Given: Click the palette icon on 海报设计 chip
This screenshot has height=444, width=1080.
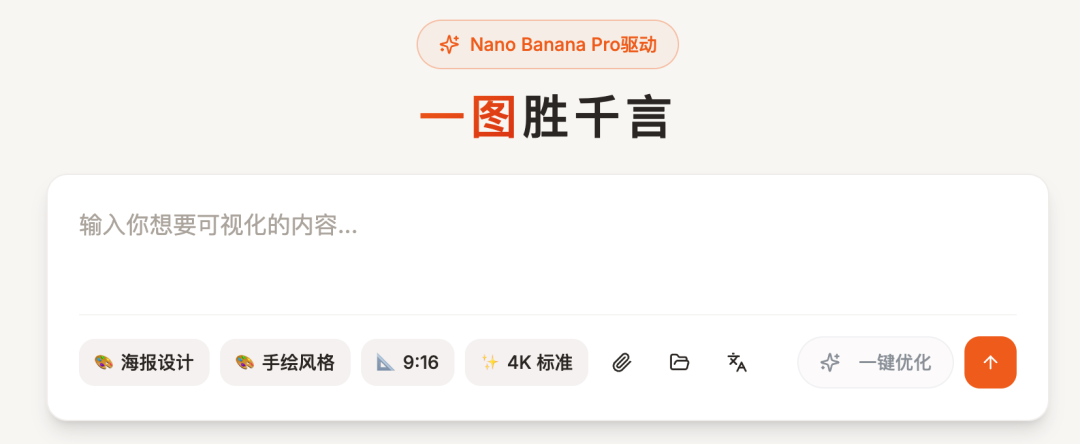Looking at the screenshot, I should (x=103, y=362).
